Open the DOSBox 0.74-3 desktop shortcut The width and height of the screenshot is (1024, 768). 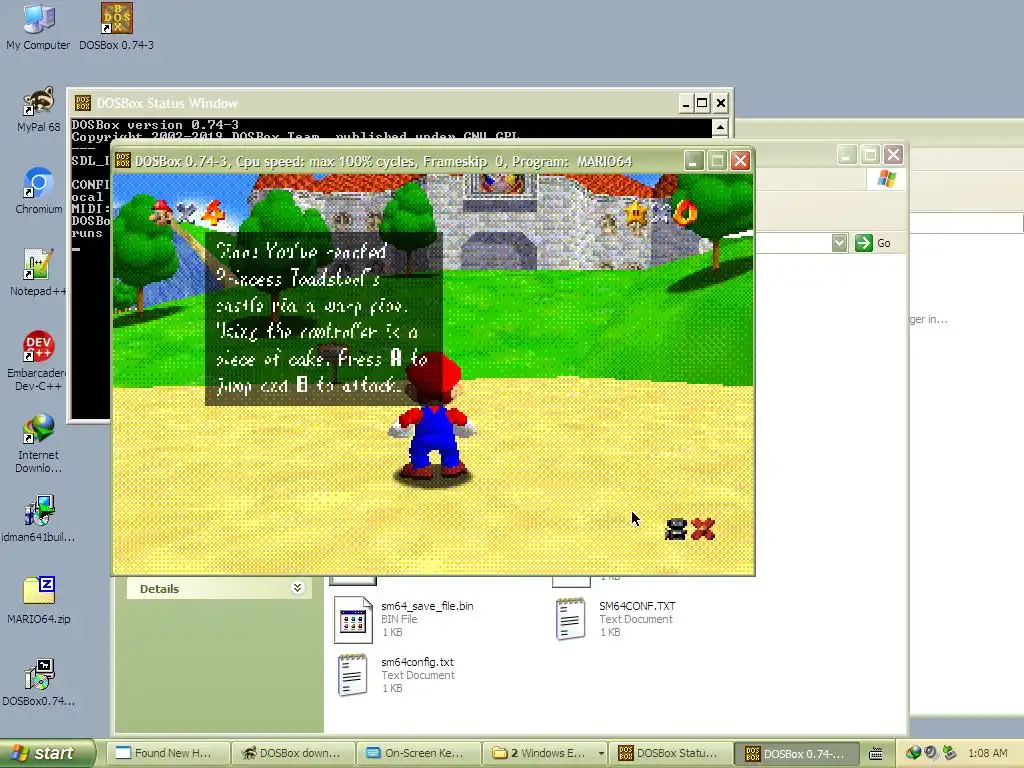116,26
